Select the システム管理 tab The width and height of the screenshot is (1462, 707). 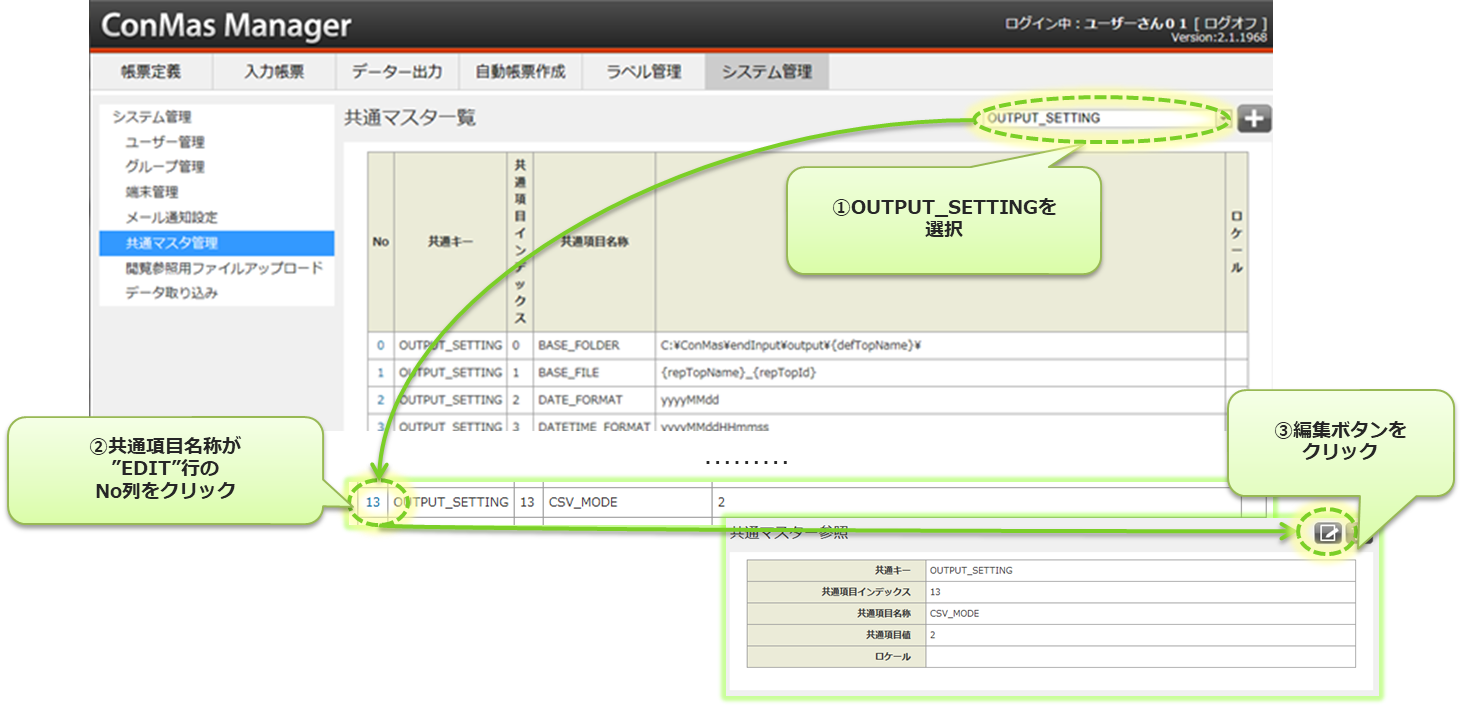pyautogui.click(x=767, y=72)
